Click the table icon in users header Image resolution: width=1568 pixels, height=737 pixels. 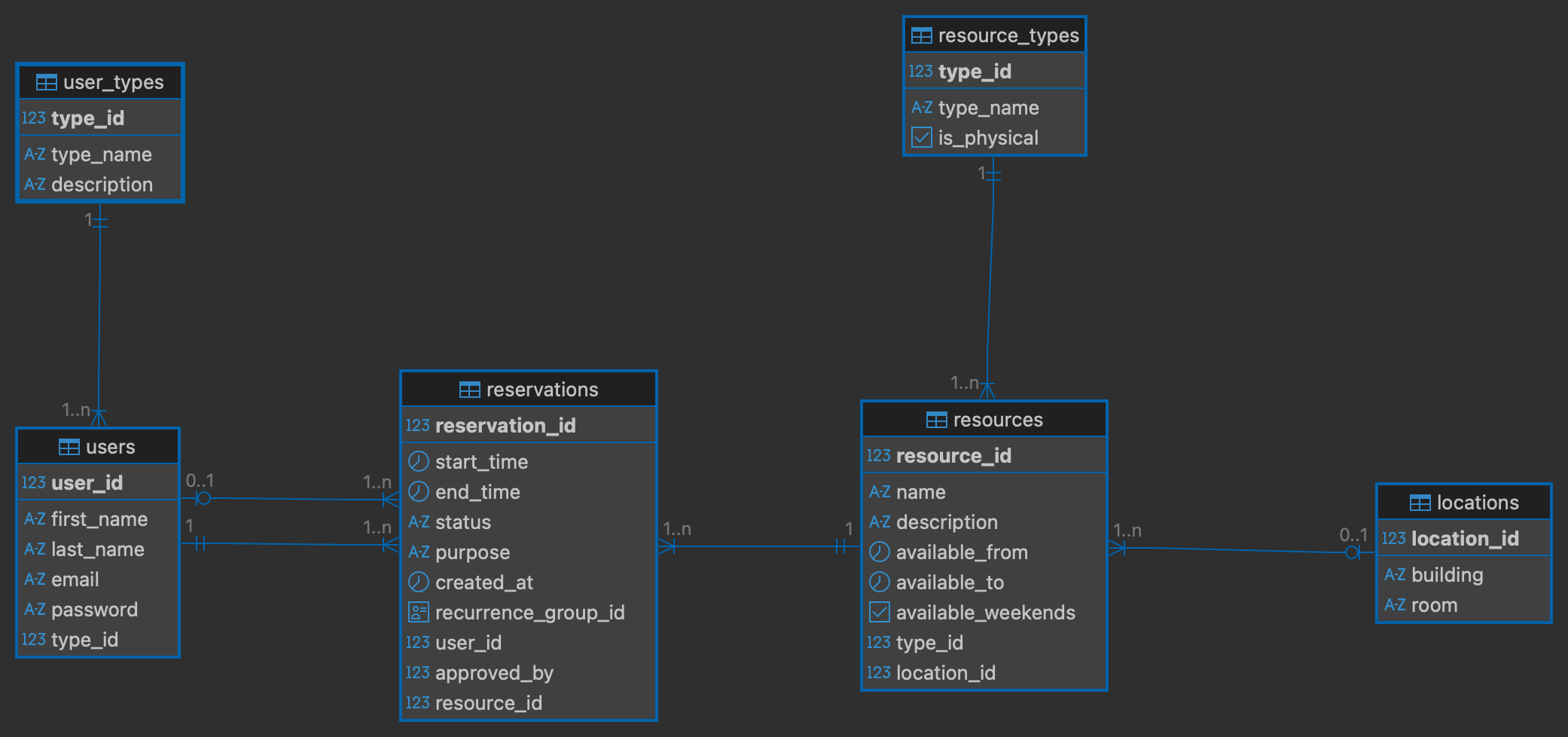pyautogui.click(x=69, y=447)
